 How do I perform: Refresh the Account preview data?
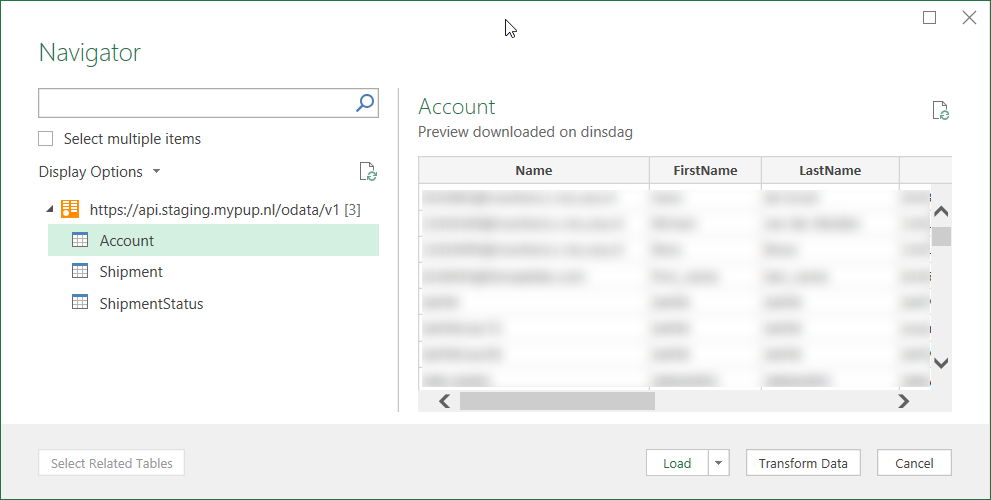940,111
